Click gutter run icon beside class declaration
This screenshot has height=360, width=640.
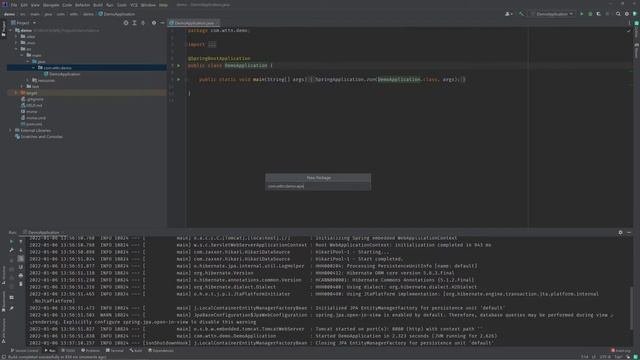[178, 65]
